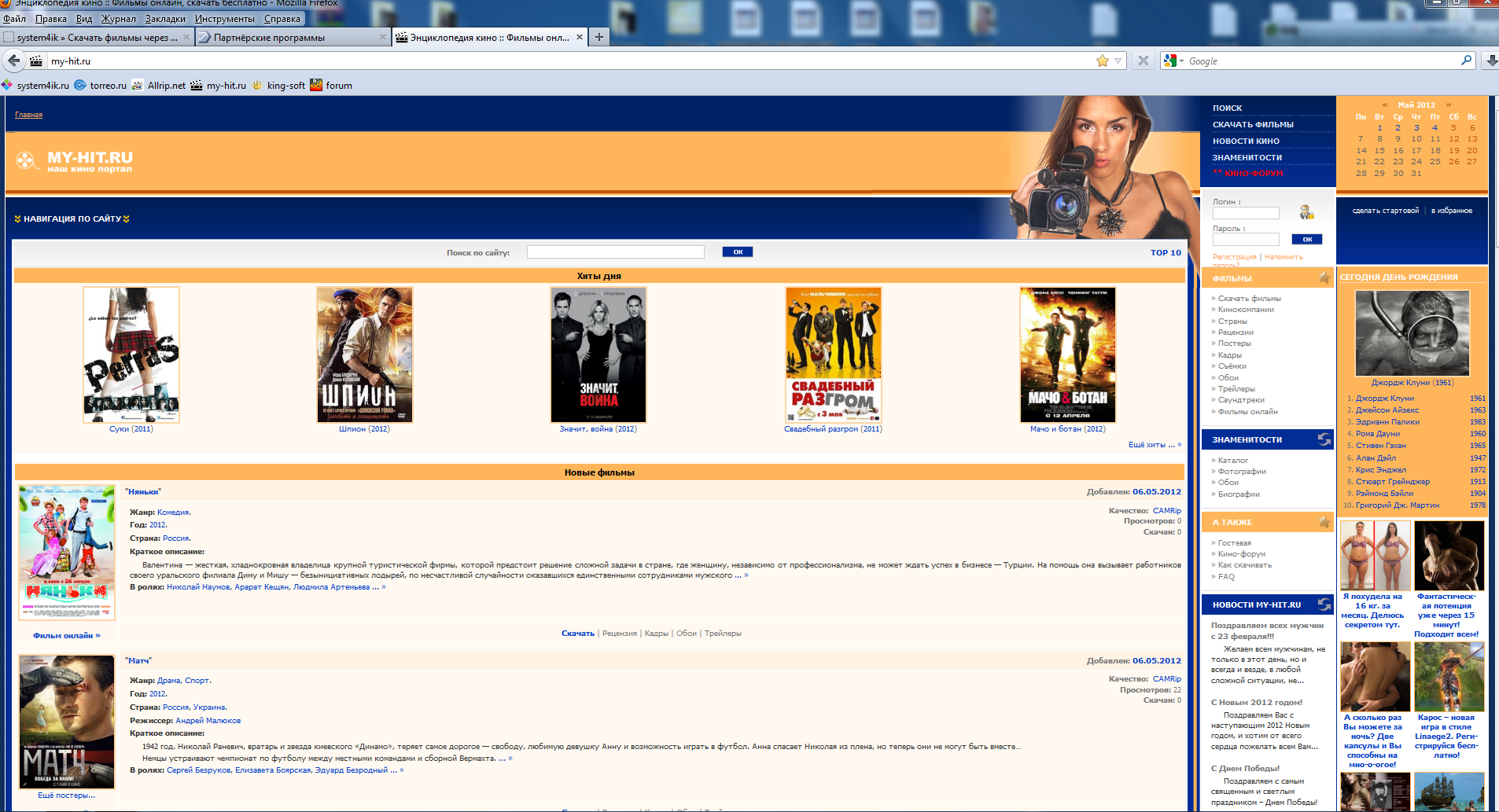Screen dimensions: 1499x812
Task: Click в избранное link
Action: [x=1452, y=211]
